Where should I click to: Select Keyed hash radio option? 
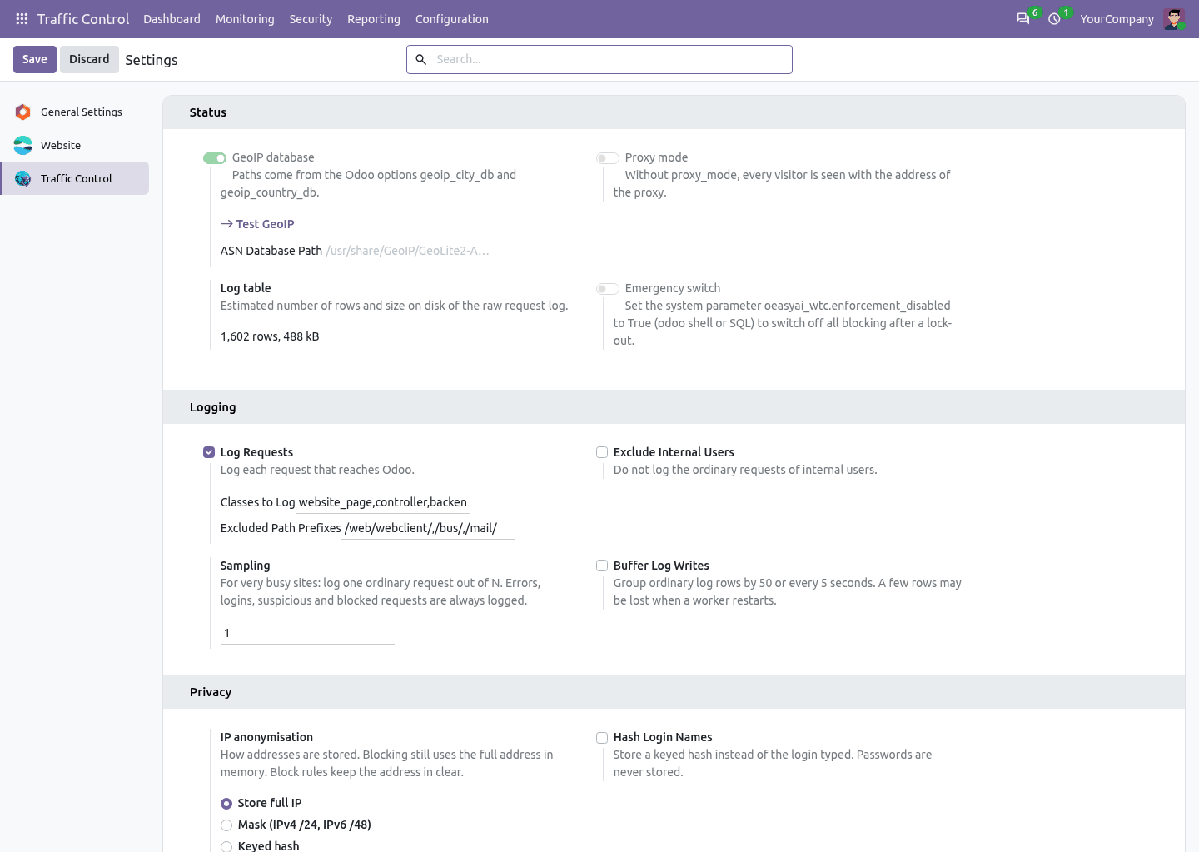click(226, 847)
